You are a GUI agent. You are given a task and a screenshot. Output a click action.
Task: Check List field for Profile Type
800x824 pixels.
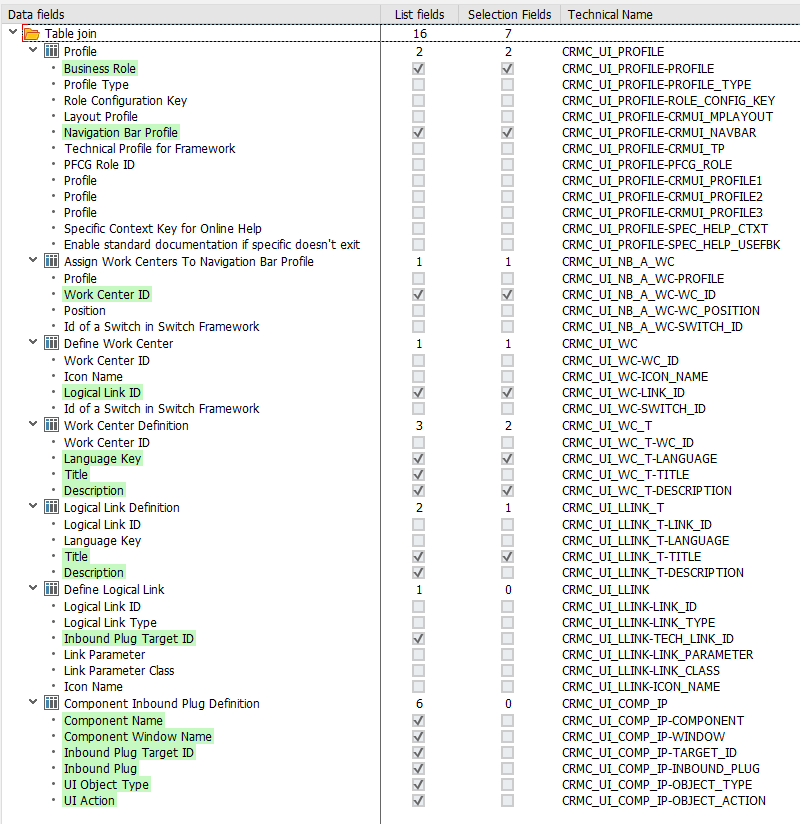418,85
